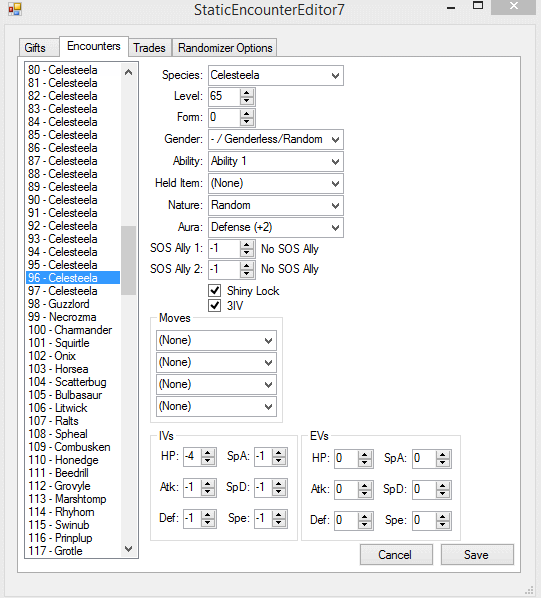
Task: Increase the Spe IV with up arrow
Action: click(279, 514)
